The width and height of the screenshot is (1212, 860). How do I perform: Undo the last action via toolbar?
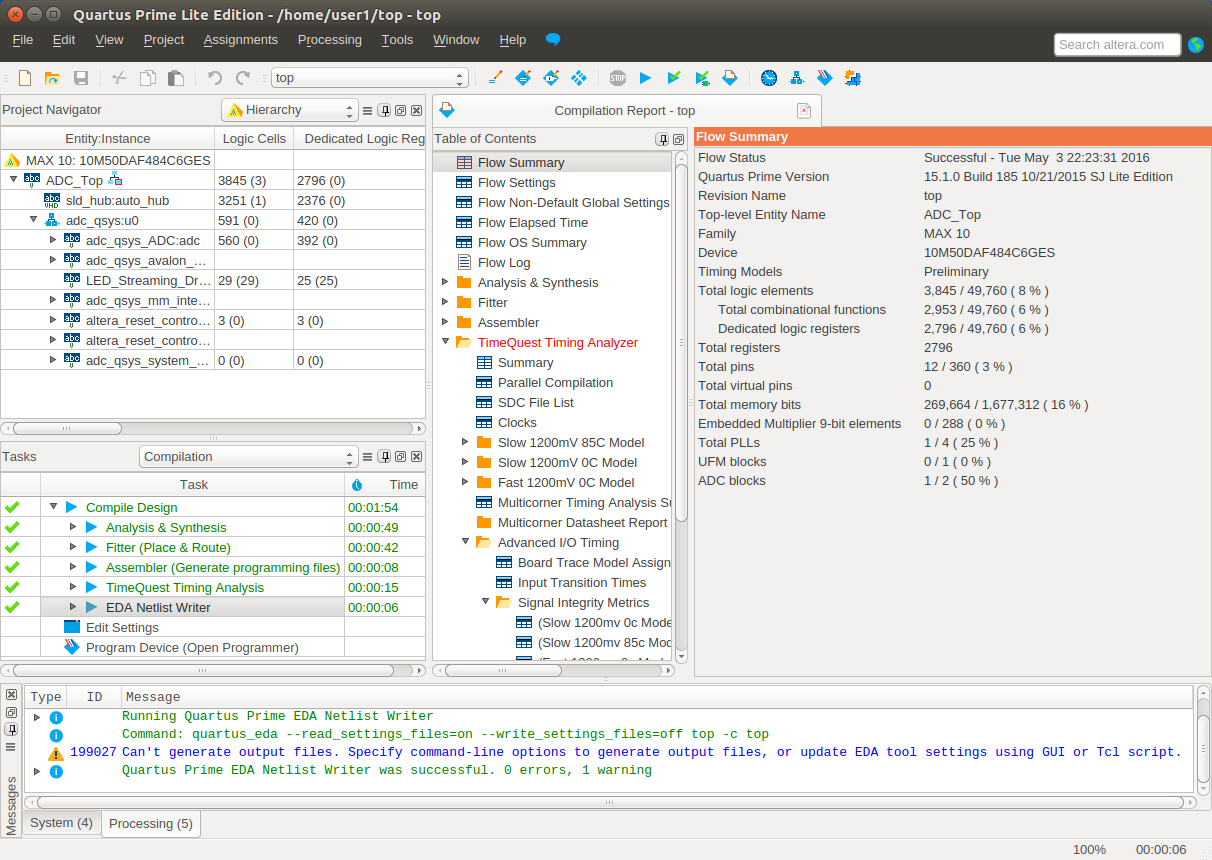pos(214,78)
